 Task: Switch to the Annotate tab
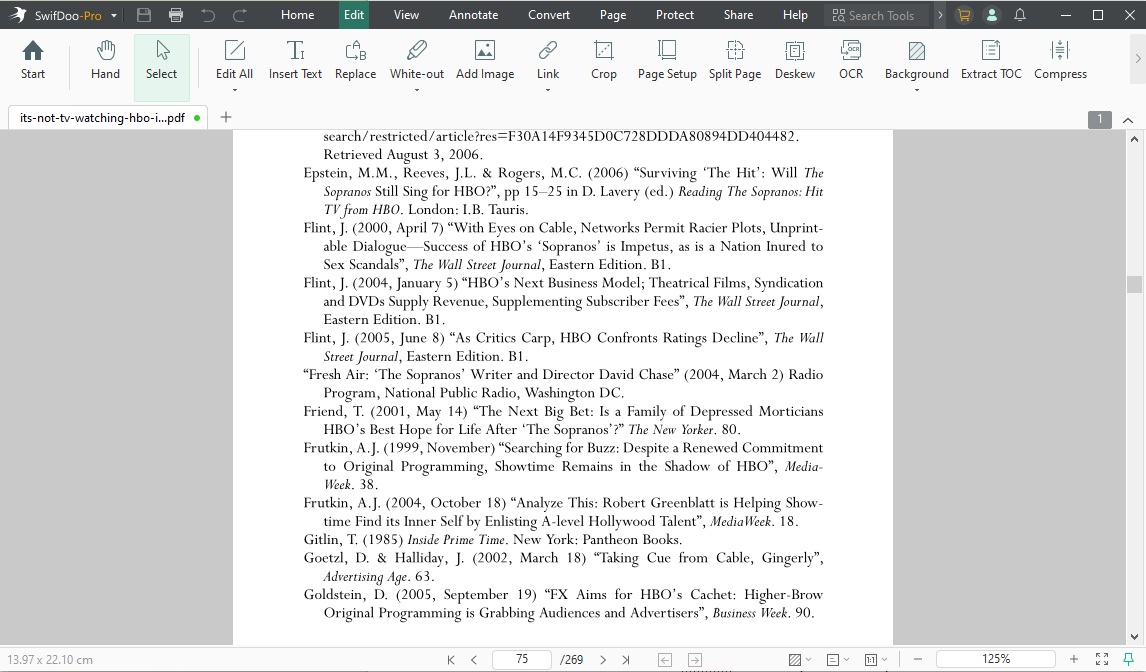point(474,15)
